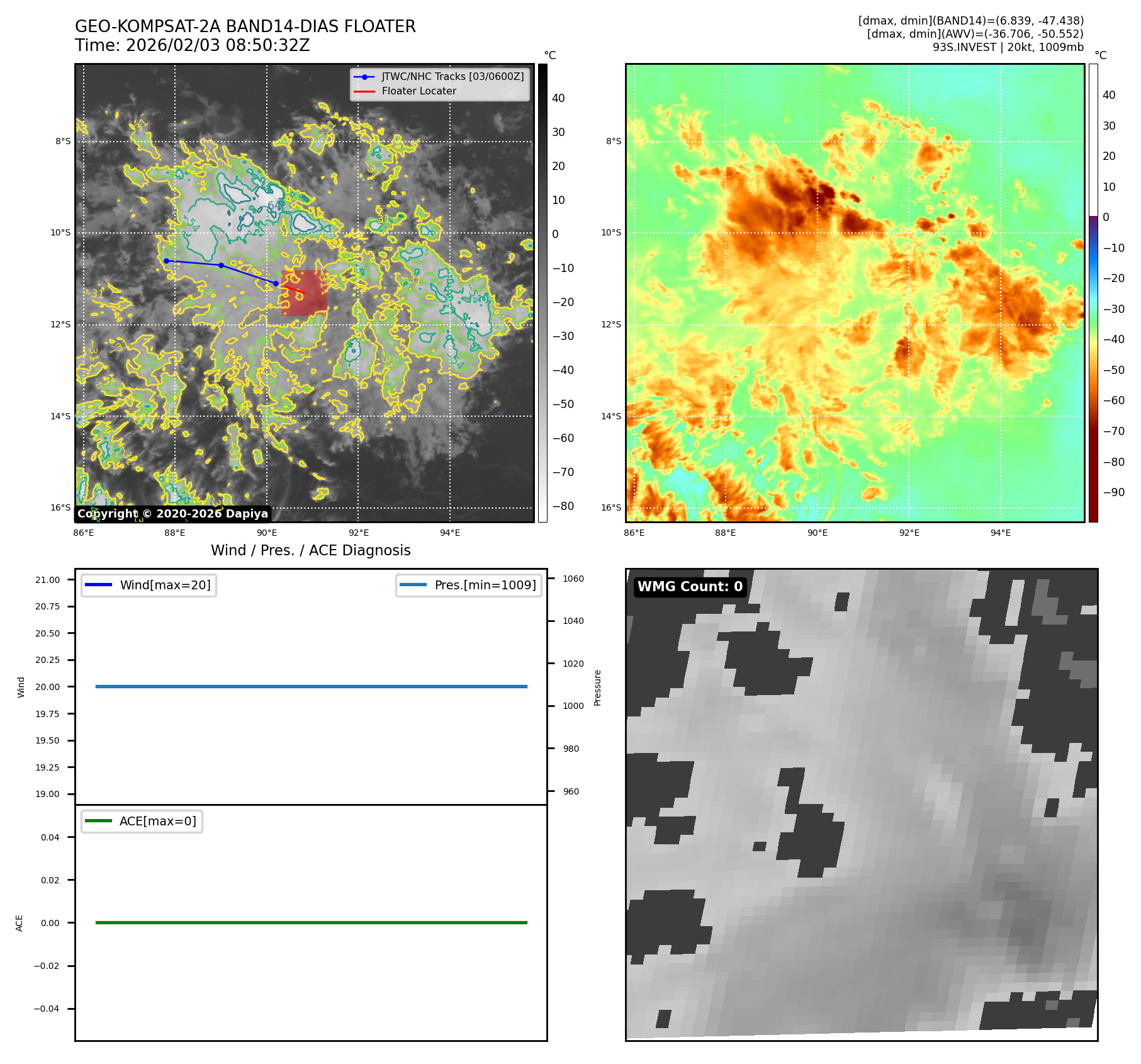The image size is (1141, 1064).
Task: Click the grayscale BAND14 temperature colorbar
Action: tap(542, 293)
